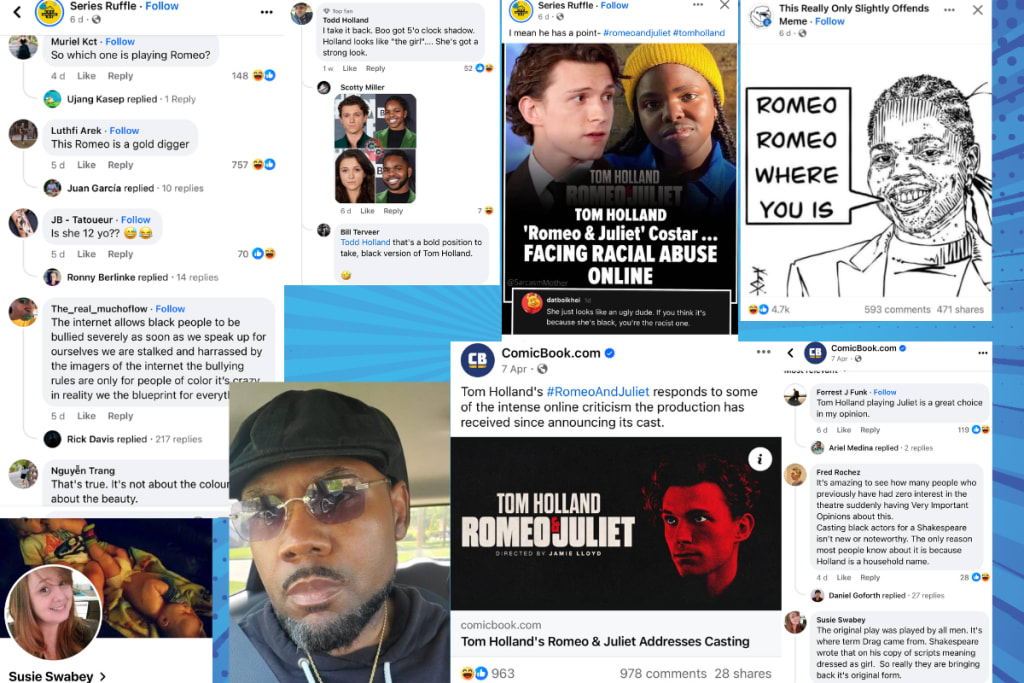Expand Juan García replied 10 replies
This screenshot has height=683, width=1024.
[135, 188]
